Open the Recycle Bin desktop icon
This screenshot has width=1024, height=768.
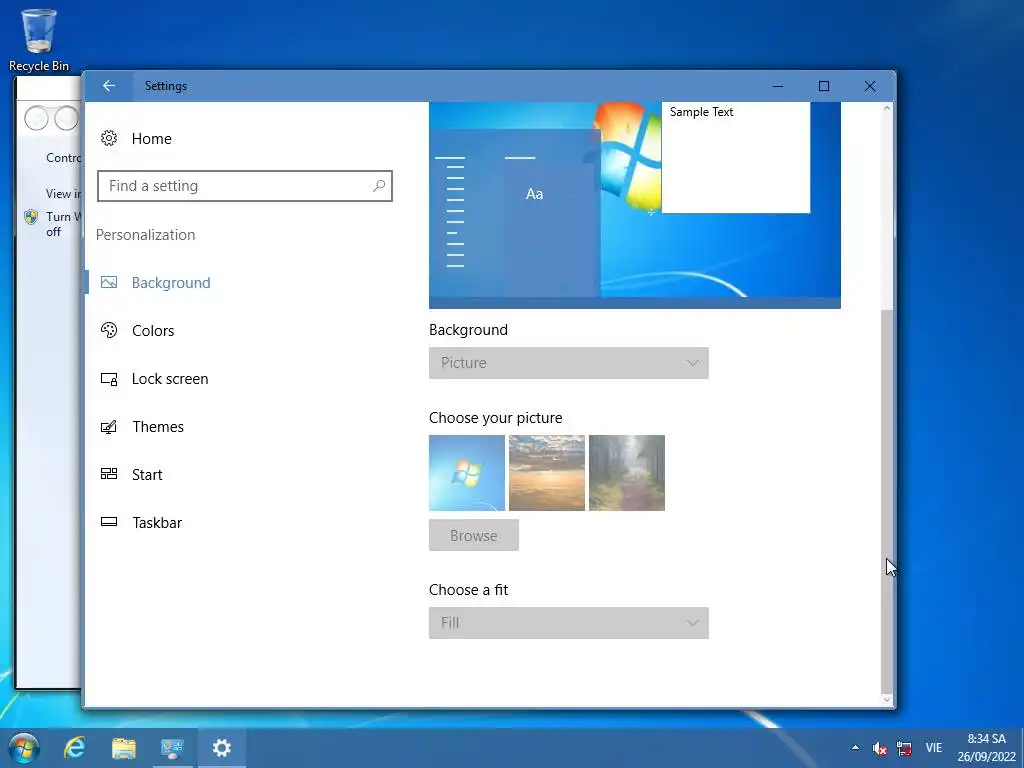pyautogui.click(x=39, y=39)
